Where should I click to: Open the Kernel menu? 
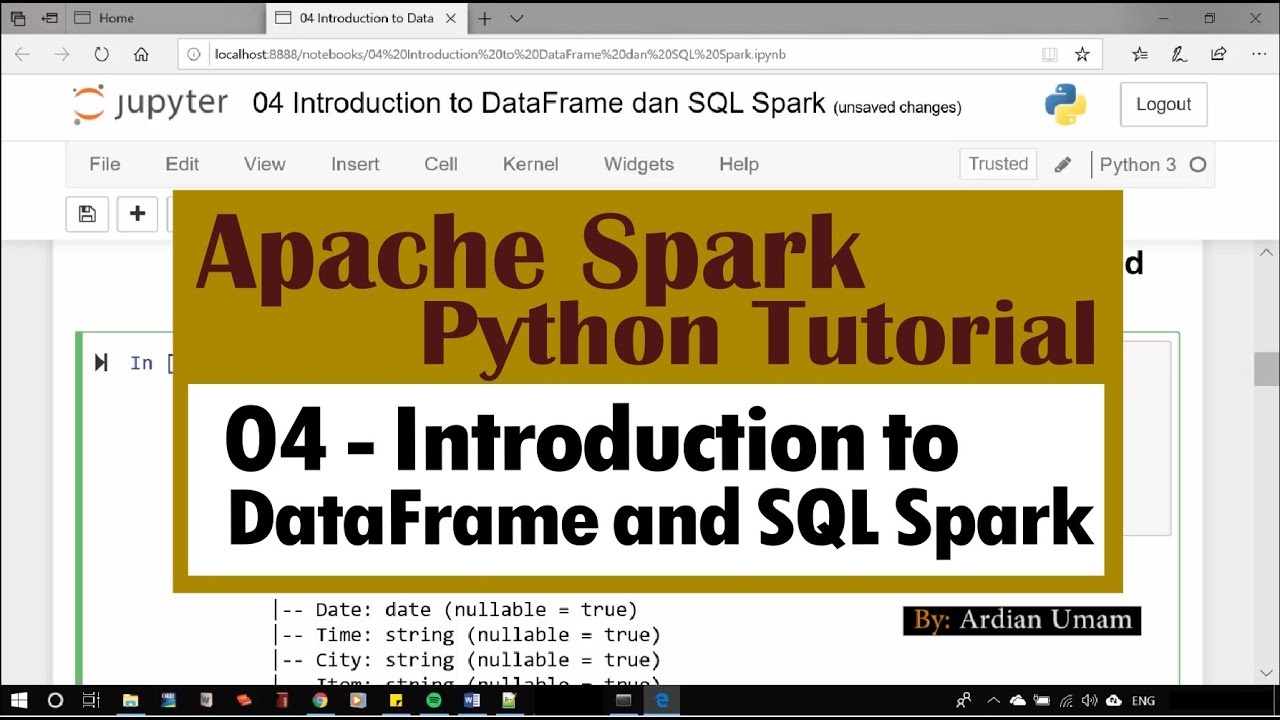tap(530, 165)
